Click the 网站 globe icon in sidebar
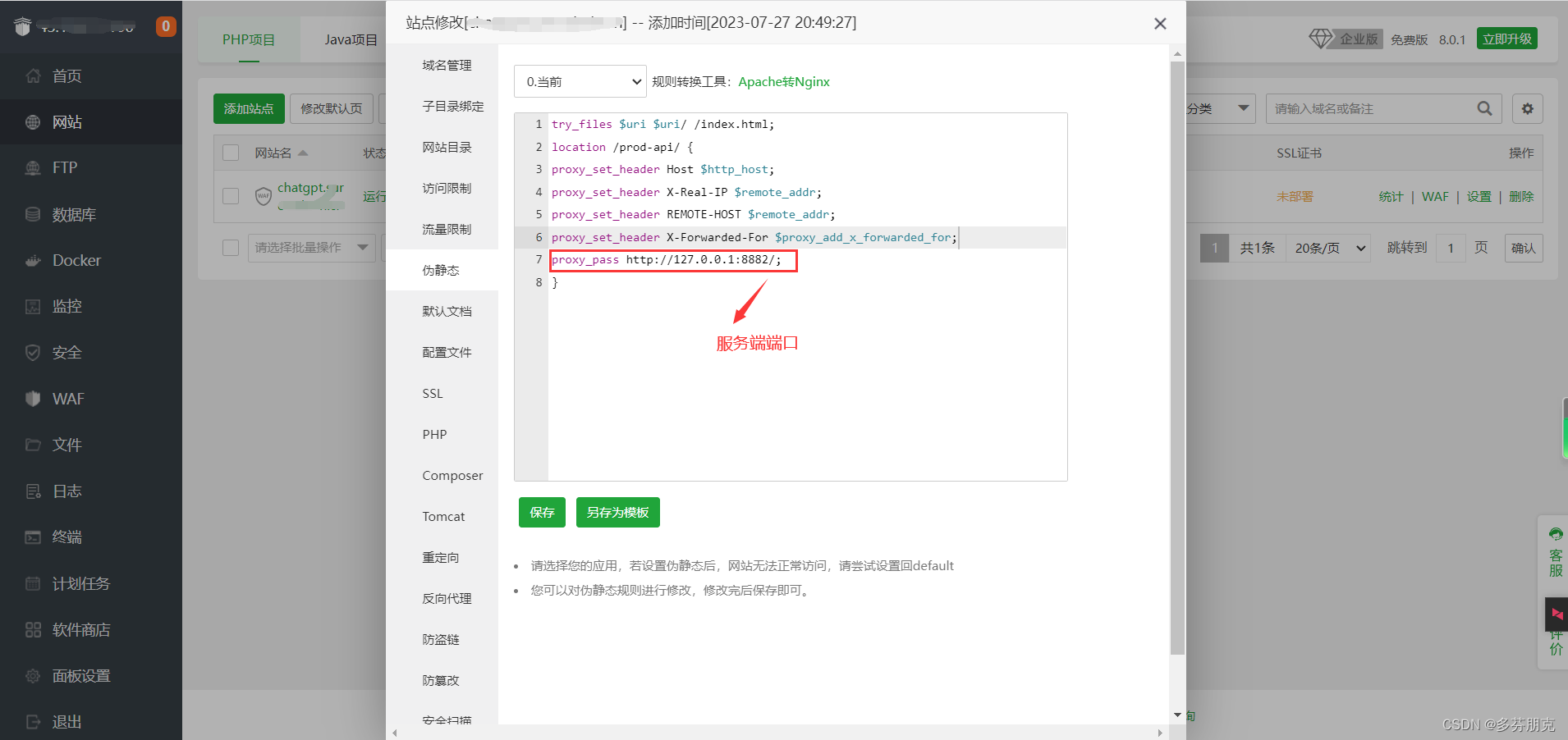The image size is (1568, 740). [33, 122]
